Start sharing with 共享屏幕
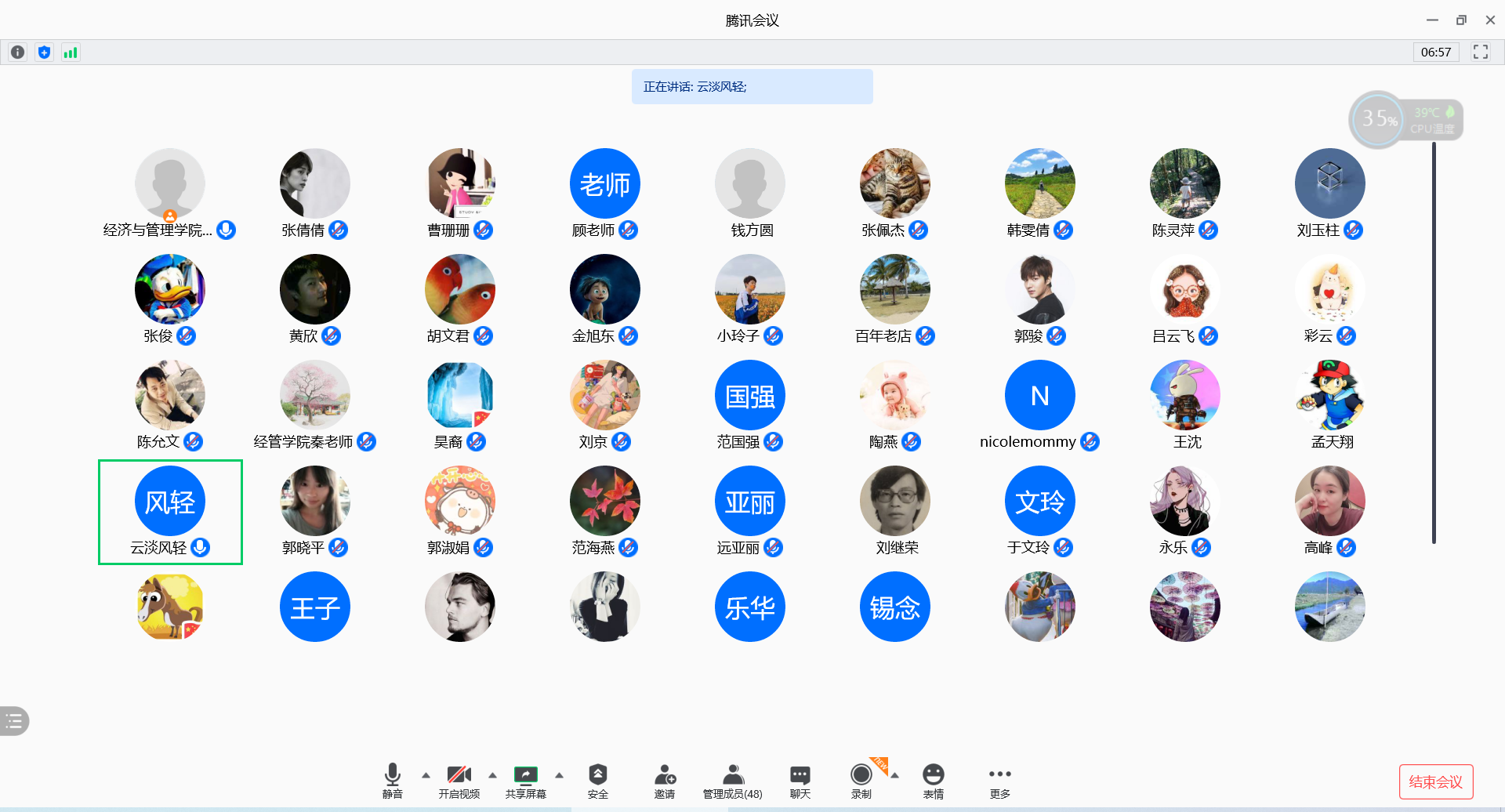The image size is (1505, 812). coord(525,781)
